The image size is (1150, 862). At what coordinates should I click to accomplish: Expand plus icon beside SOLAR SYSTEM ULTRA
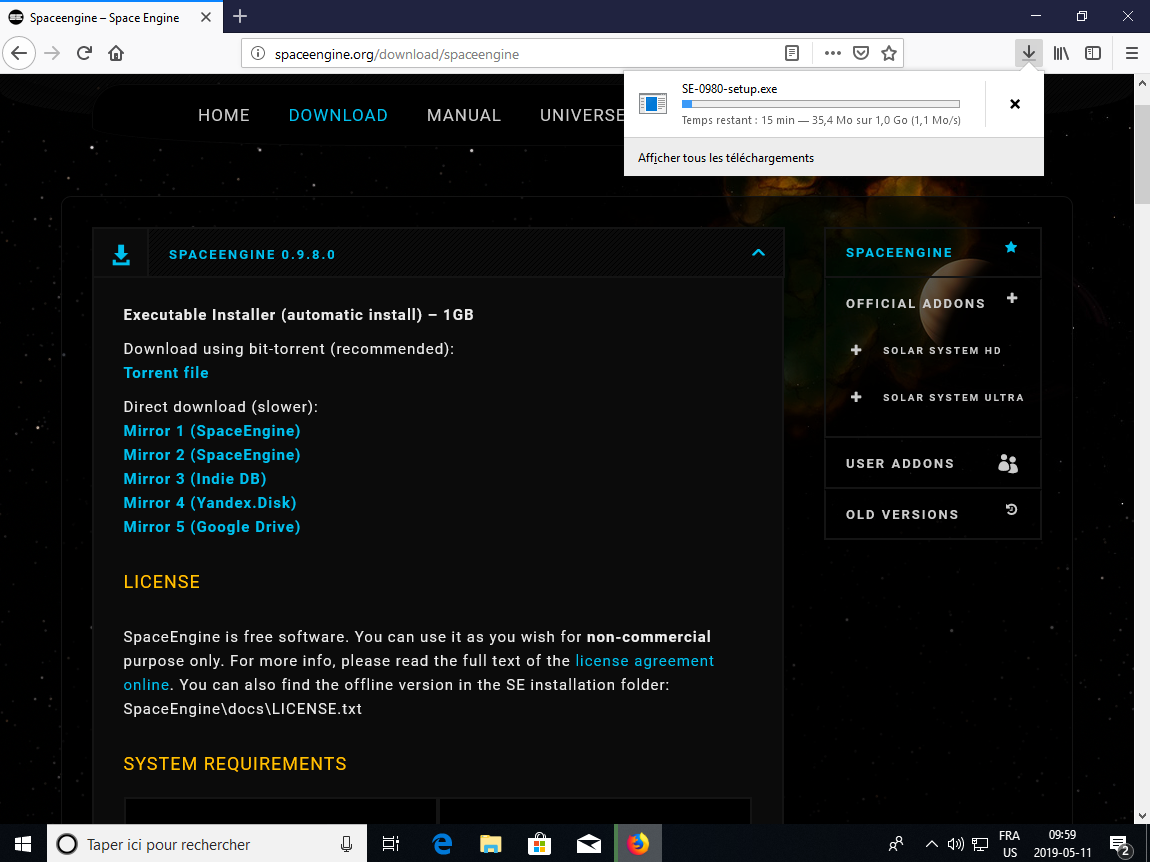coord(856,397)
